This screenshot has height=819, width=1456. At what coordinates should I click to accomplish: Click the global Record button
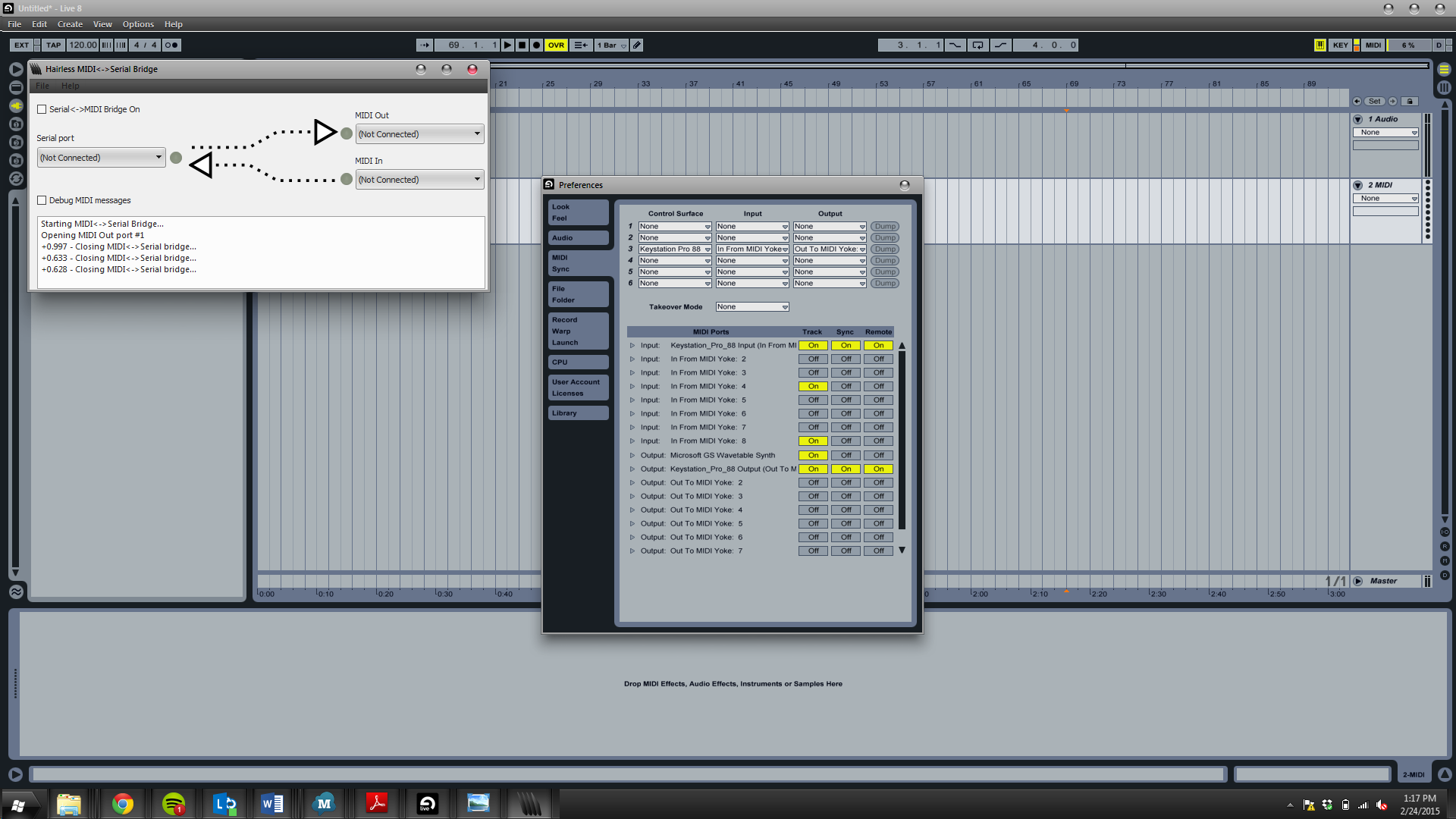point(536,45)
